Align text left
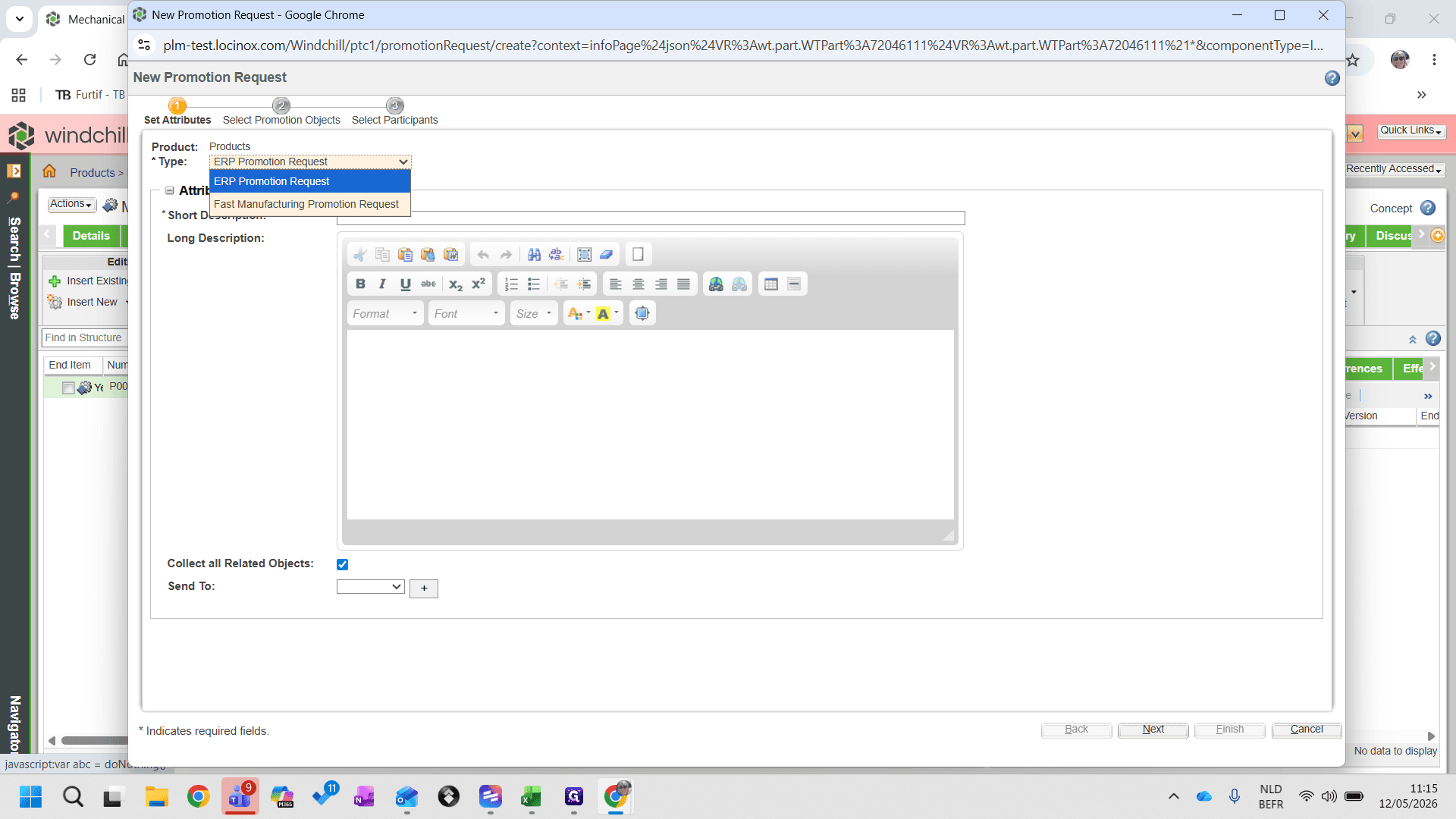The height and width of the screenshot is (819, 1456). point(616,284)
